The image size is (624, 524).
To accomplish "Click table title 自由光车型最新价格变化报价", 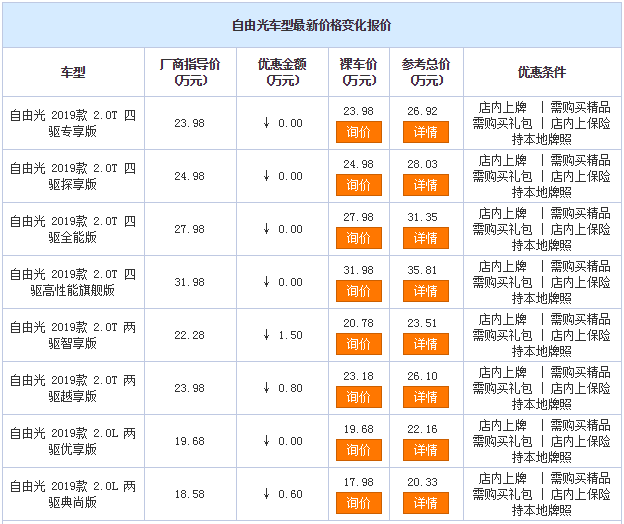I will pos(312,25).
